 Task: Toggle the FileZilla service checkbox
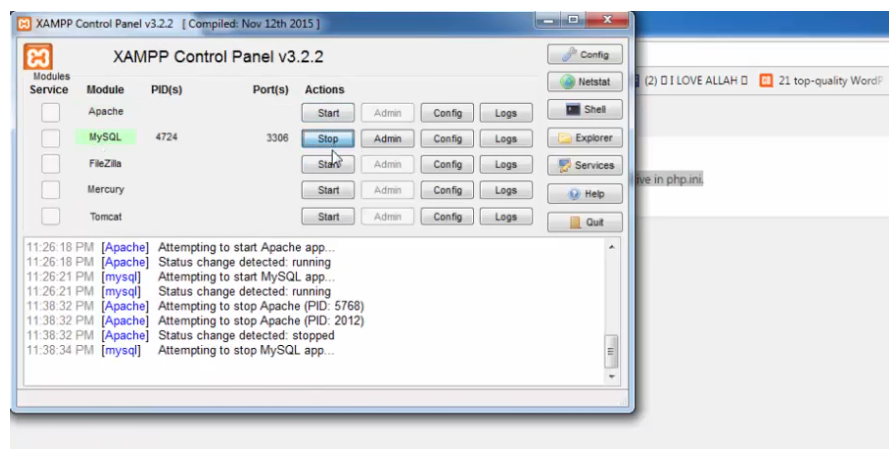[x=50, y=164]
